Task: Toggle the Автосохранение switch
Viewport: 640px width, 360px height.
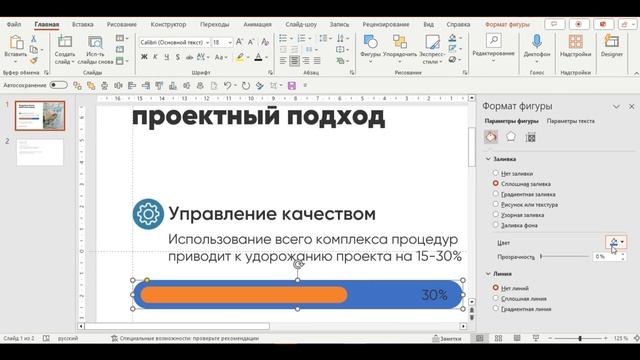Action: tap(58, 85)
